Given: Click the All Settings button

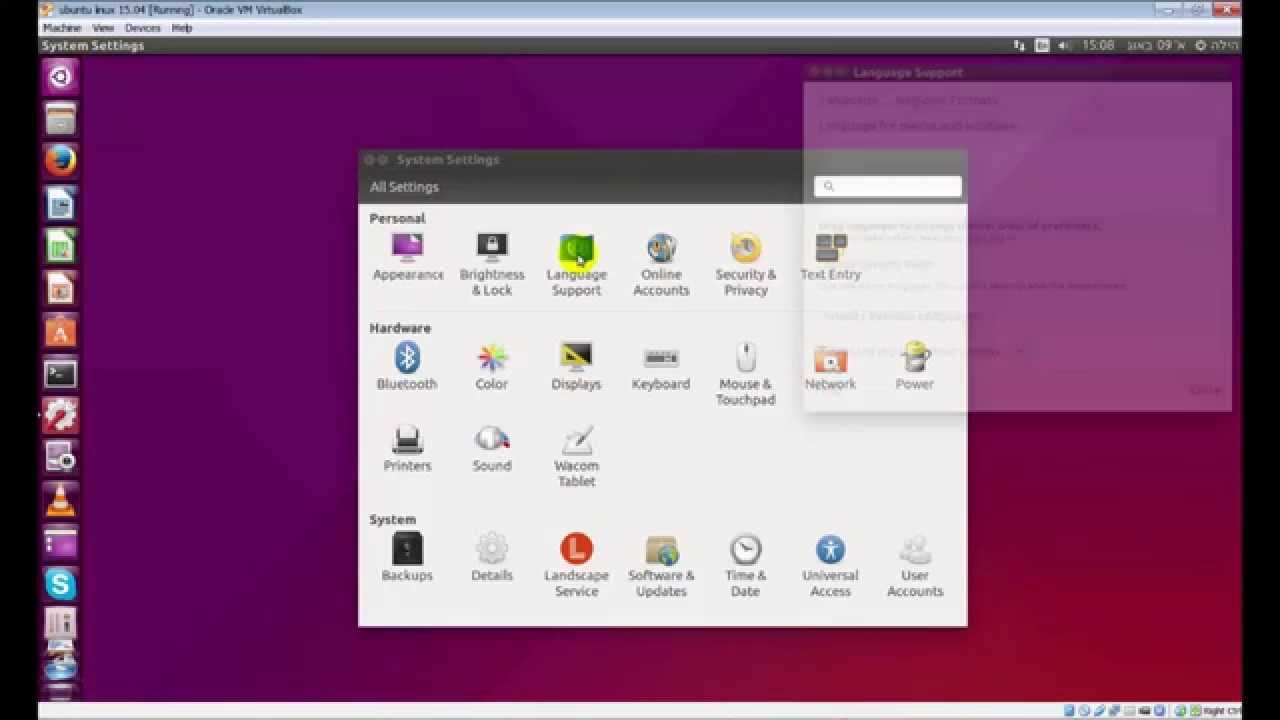Looking at the screenshot, I should coord(404,187).
